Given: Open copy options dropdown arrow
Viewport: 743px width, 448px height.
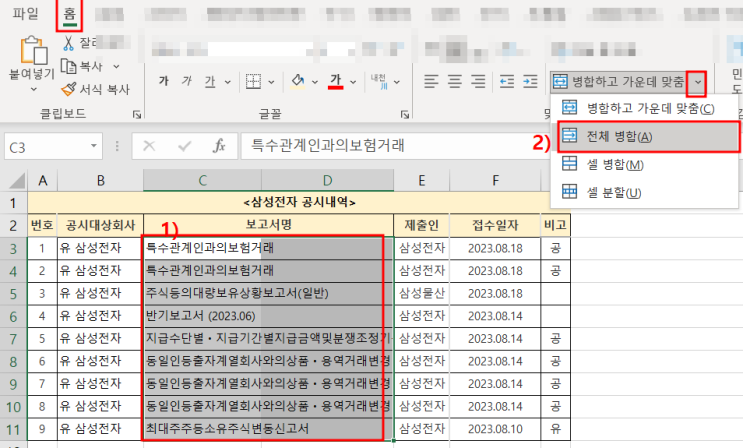Looking at the screenshot, I should [116, 66].
